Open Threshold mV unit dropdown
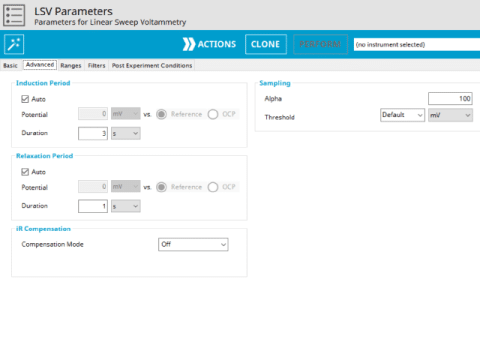Image resolution: width=480 pixels, height=360 pixels. (x=450, y=115)
